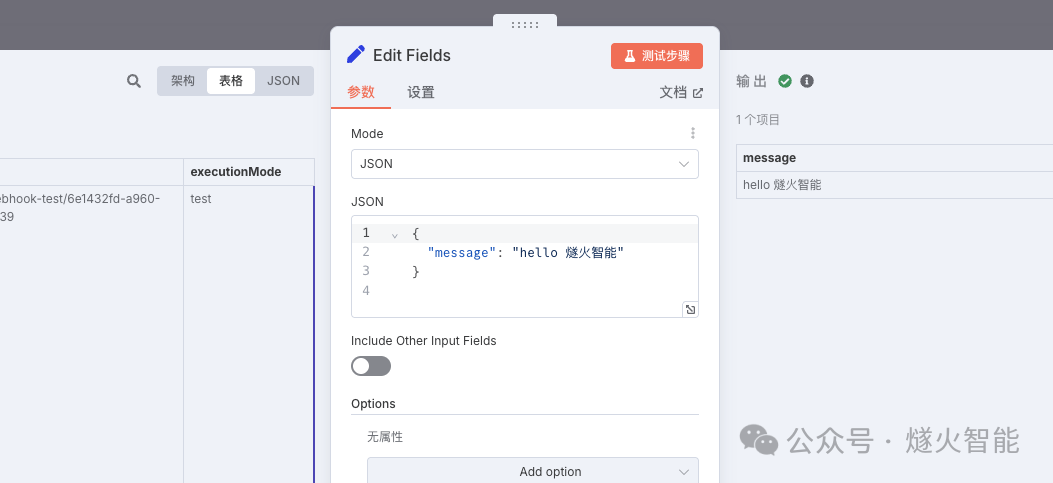Select the JSON view tab in input panel
The image size is (1053, 483).
283,81
